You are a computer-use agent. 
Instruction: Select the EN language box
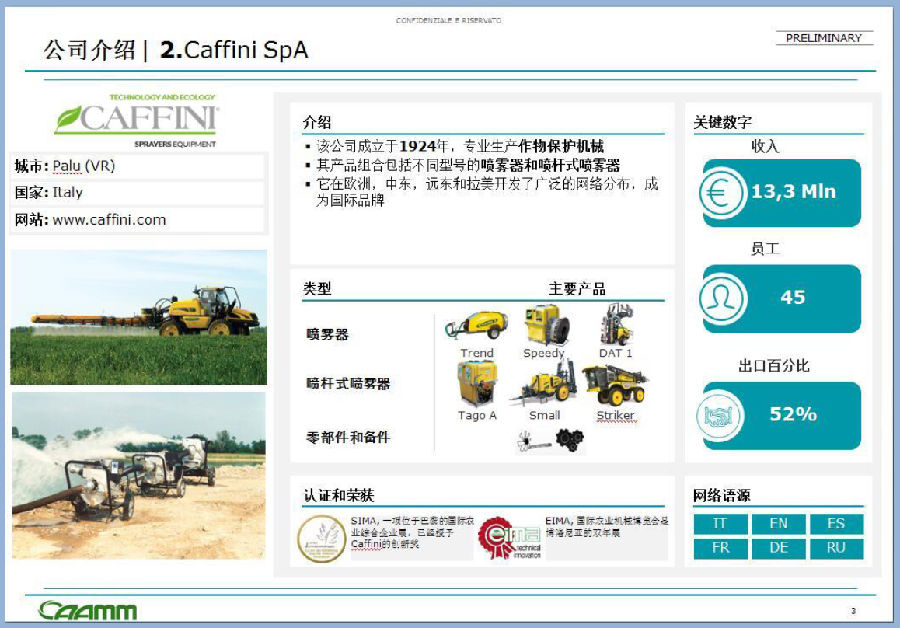[778, 524]
